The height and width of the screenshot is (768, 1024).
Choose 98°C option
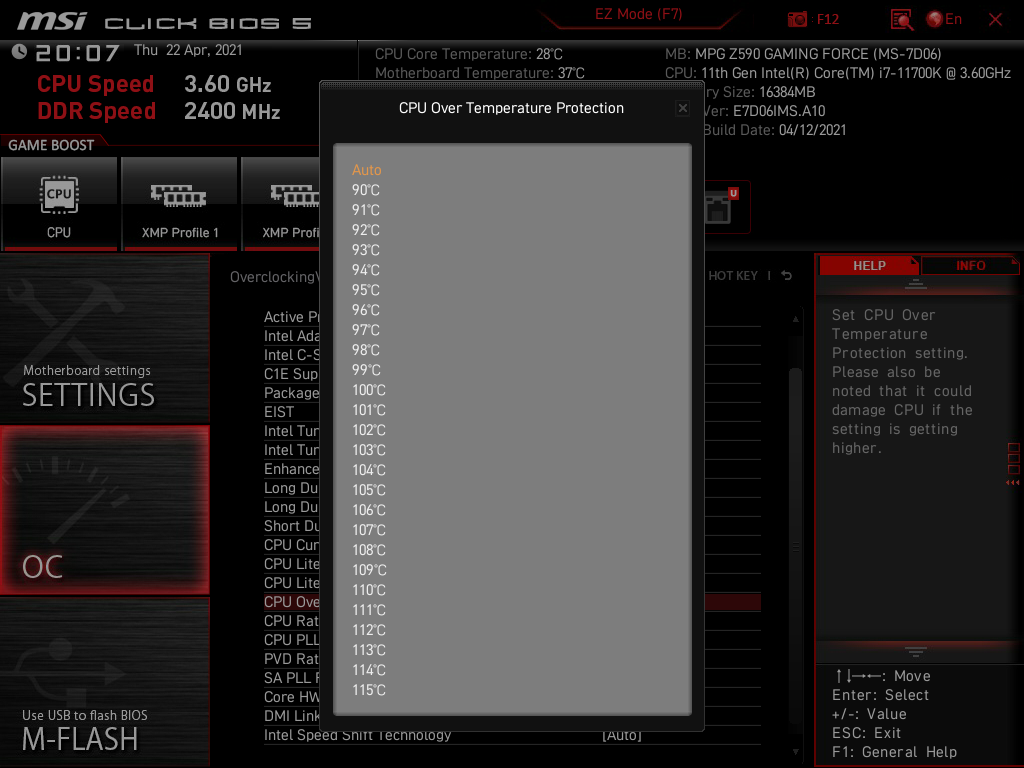pos(366,350)
